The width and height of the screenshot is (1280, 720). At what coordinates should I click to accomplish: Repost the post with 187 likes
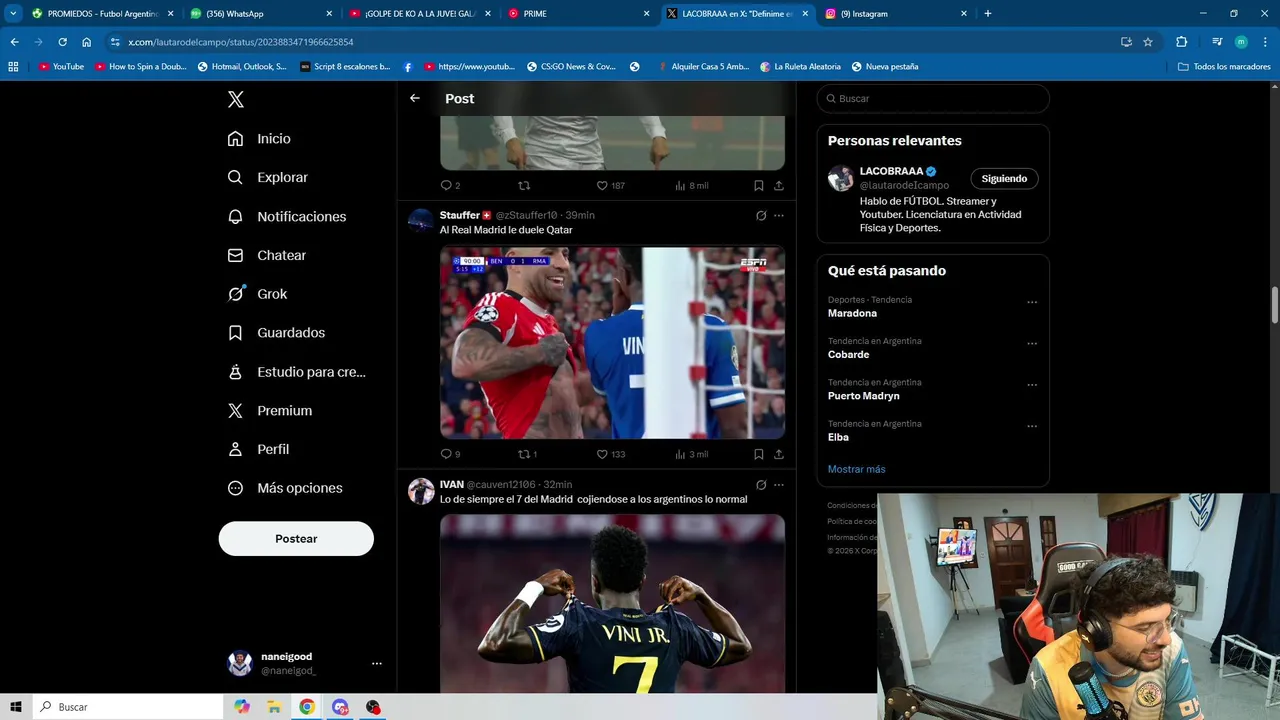pos(524,186)
